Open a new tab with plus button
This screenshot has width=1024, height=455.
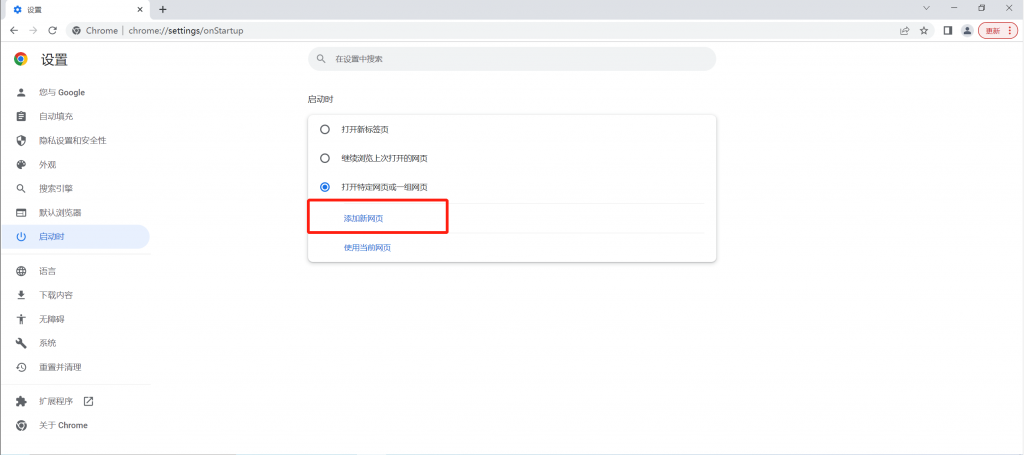pos(163,9)
